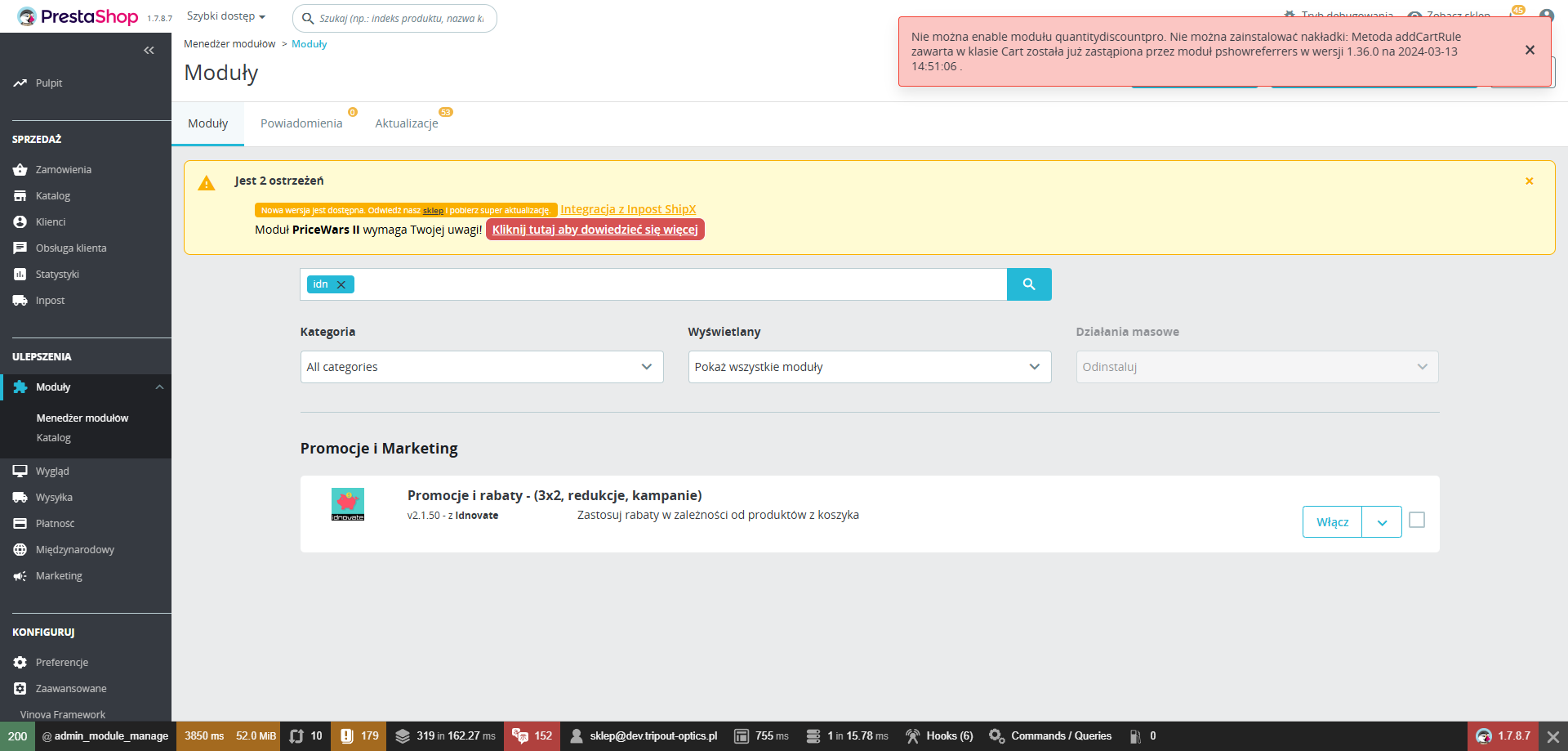Click the sklep link in the orange notice
The image size is (1568, 751).
[433, 211]
